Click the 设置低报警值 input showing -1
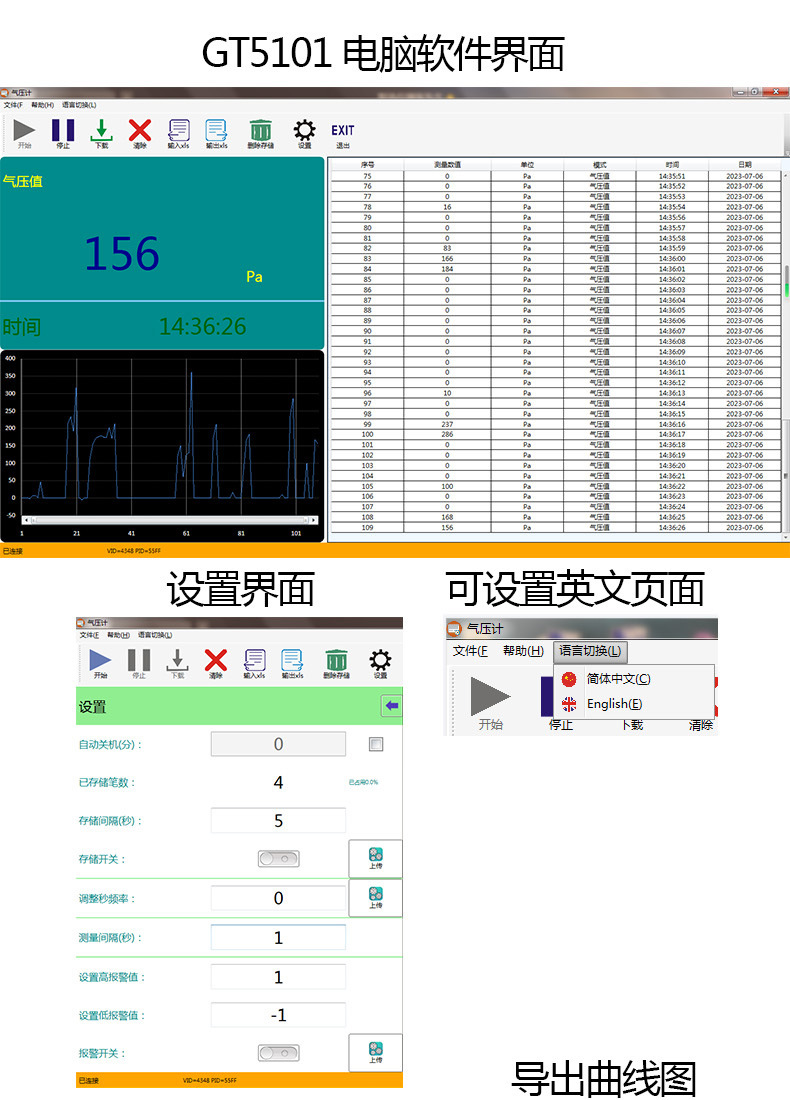 point(279,1015)
